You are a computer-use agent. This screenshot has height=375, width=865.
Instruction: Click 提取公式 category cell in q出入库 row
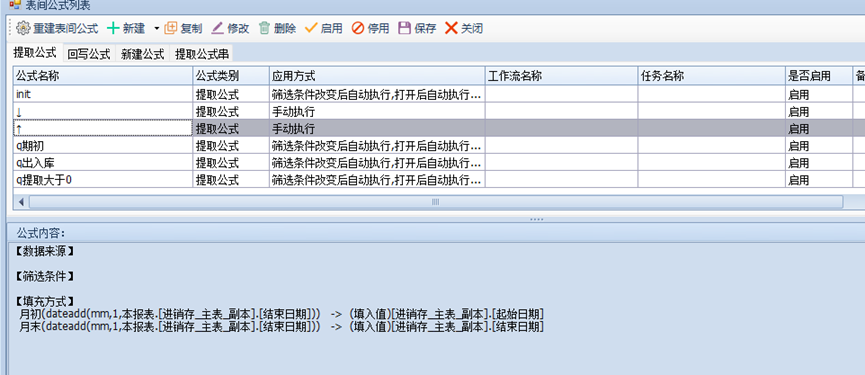point(231,163)
